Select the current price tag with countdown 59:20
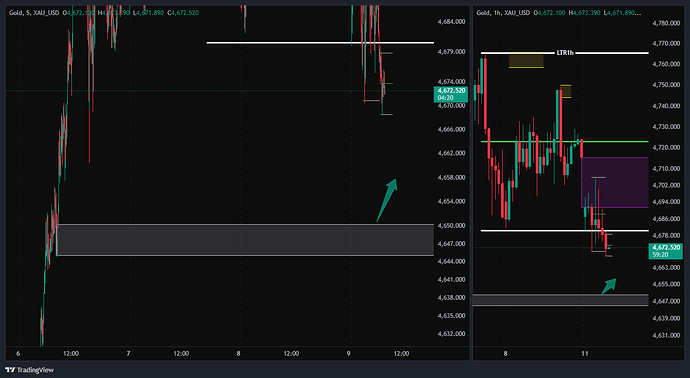Viewport: 690px width, 378px height. click(x=665, y=251)
